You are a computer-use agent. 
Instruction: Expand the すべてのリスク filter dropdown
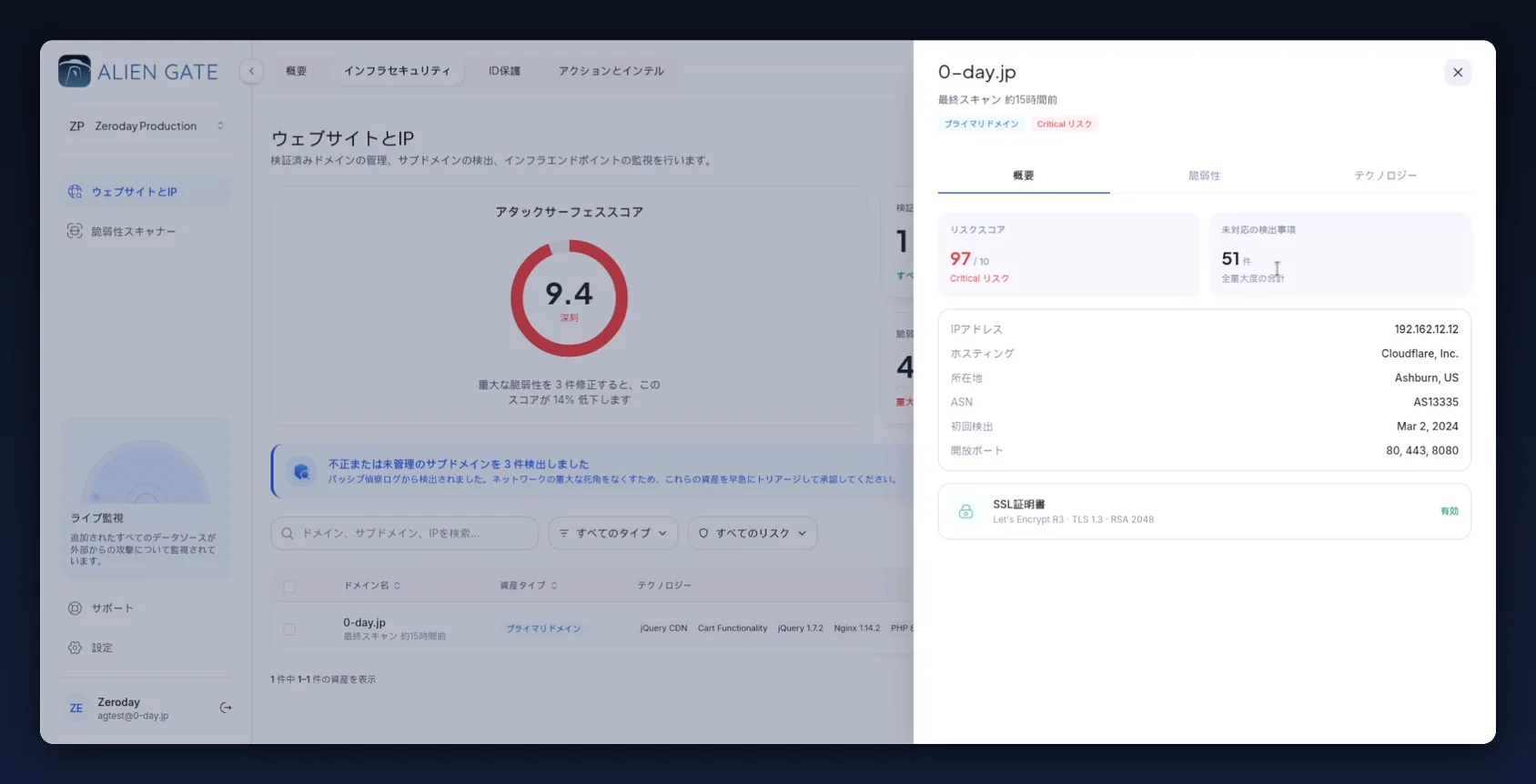tap(753, 533)
